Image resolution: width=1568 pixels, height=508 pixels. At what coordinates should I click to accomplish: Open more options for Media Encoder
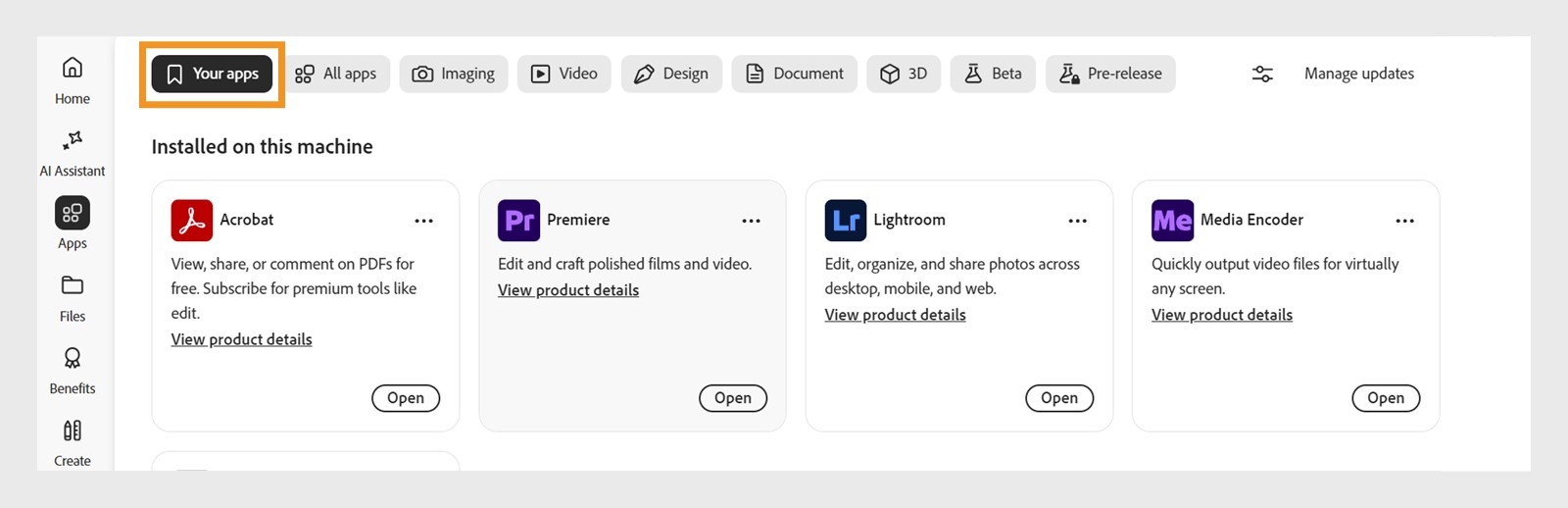pyautogui.click(x=1404, y=221)
